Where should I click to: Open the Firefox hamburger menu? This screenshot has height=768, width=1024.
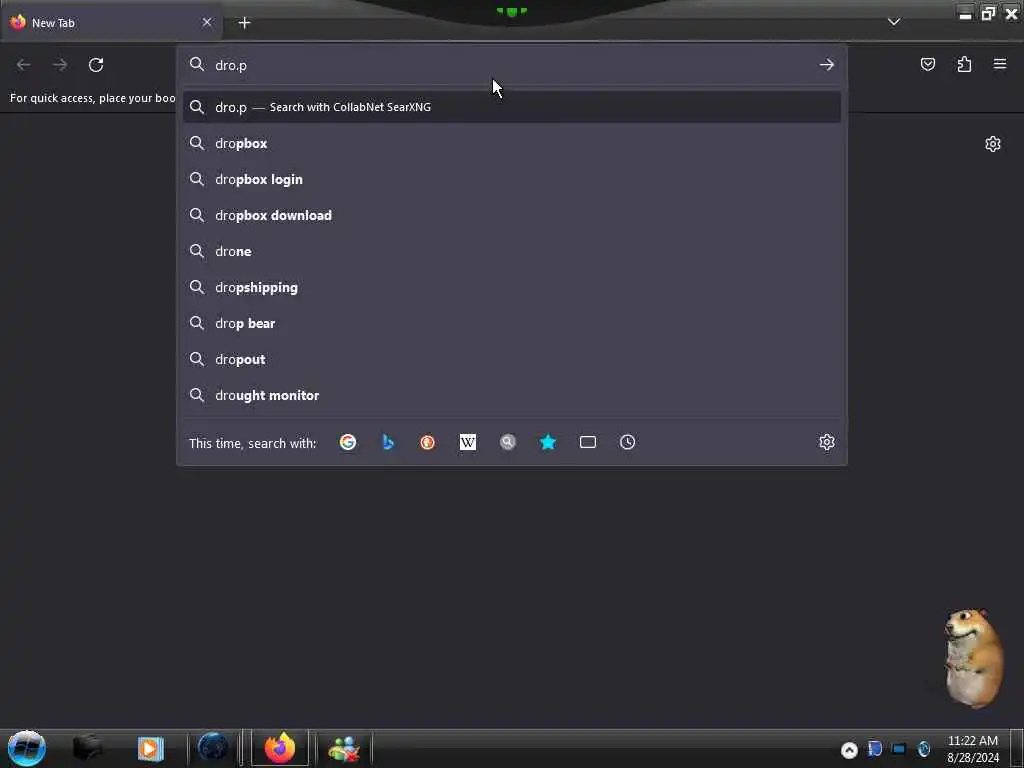coord(1000,64)
